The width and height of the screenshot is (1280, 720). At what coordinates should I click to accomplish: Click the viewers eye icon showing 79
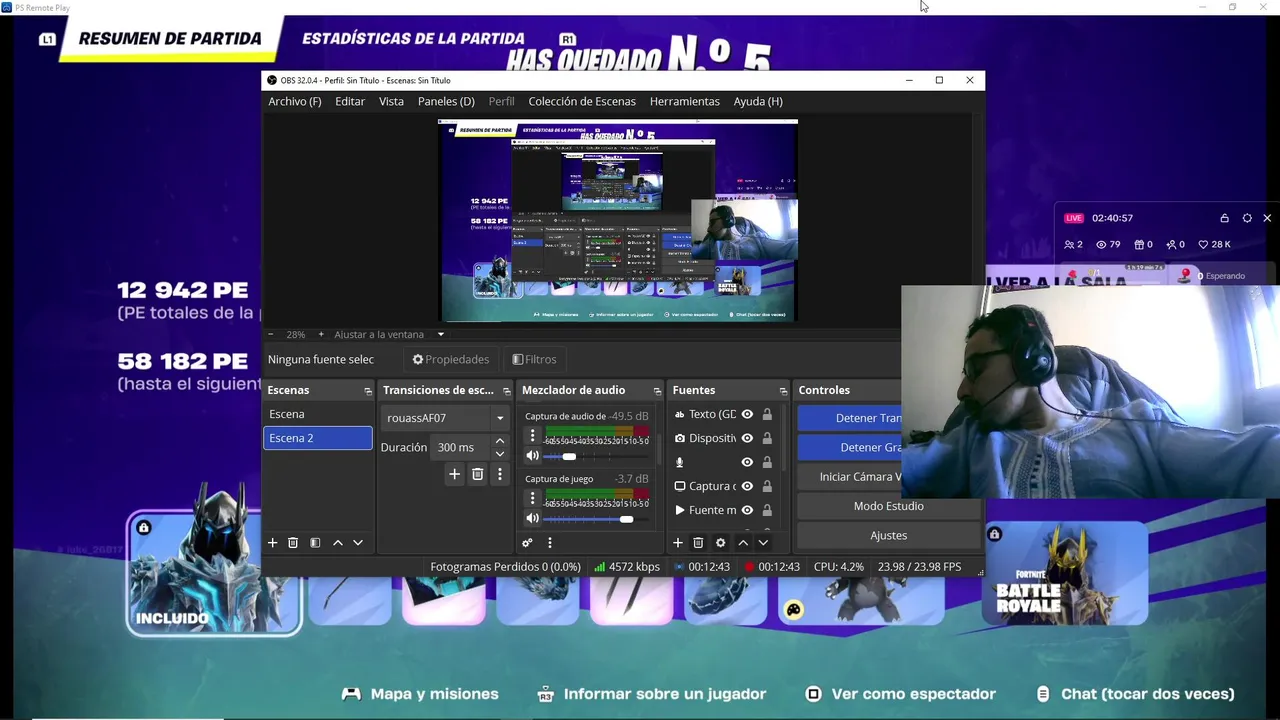(x=1101, y=244)
